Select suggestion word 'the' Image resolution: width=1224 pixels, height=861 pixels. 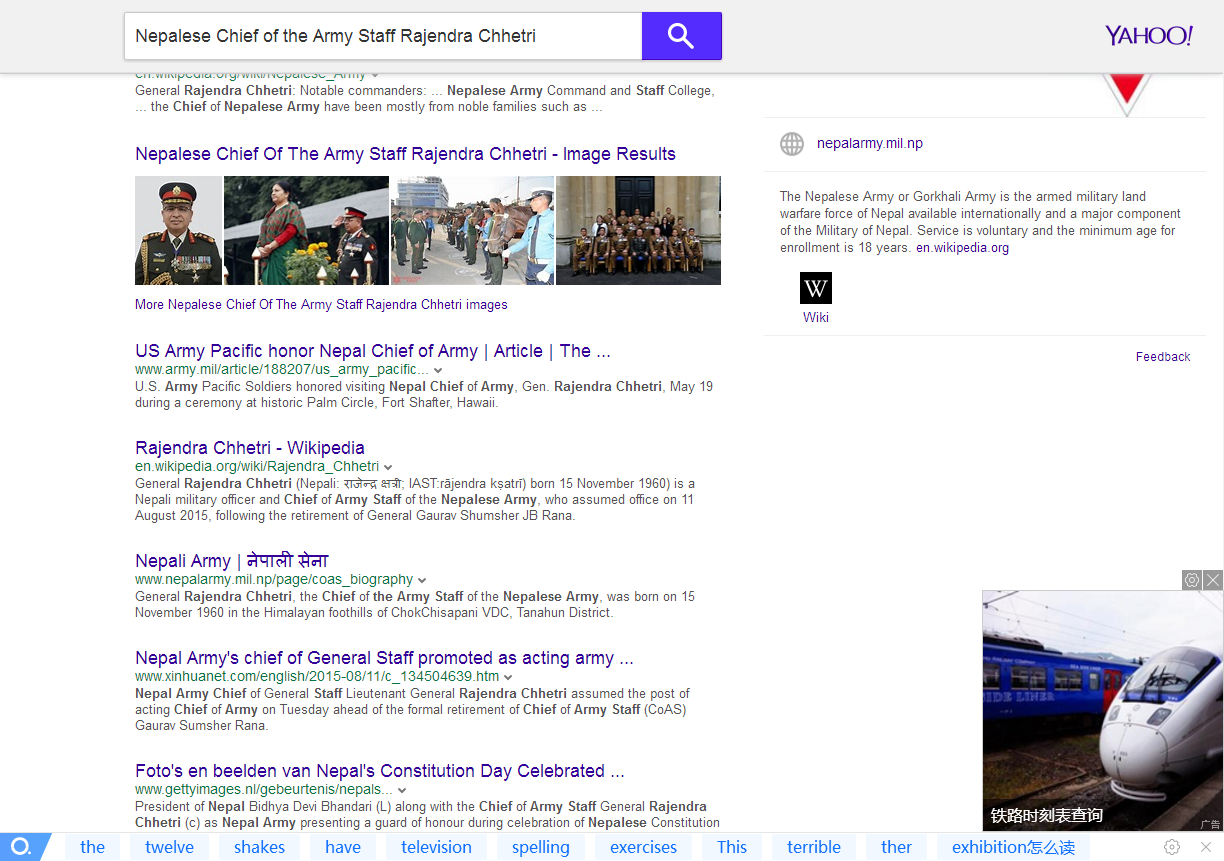pos(93,847)
